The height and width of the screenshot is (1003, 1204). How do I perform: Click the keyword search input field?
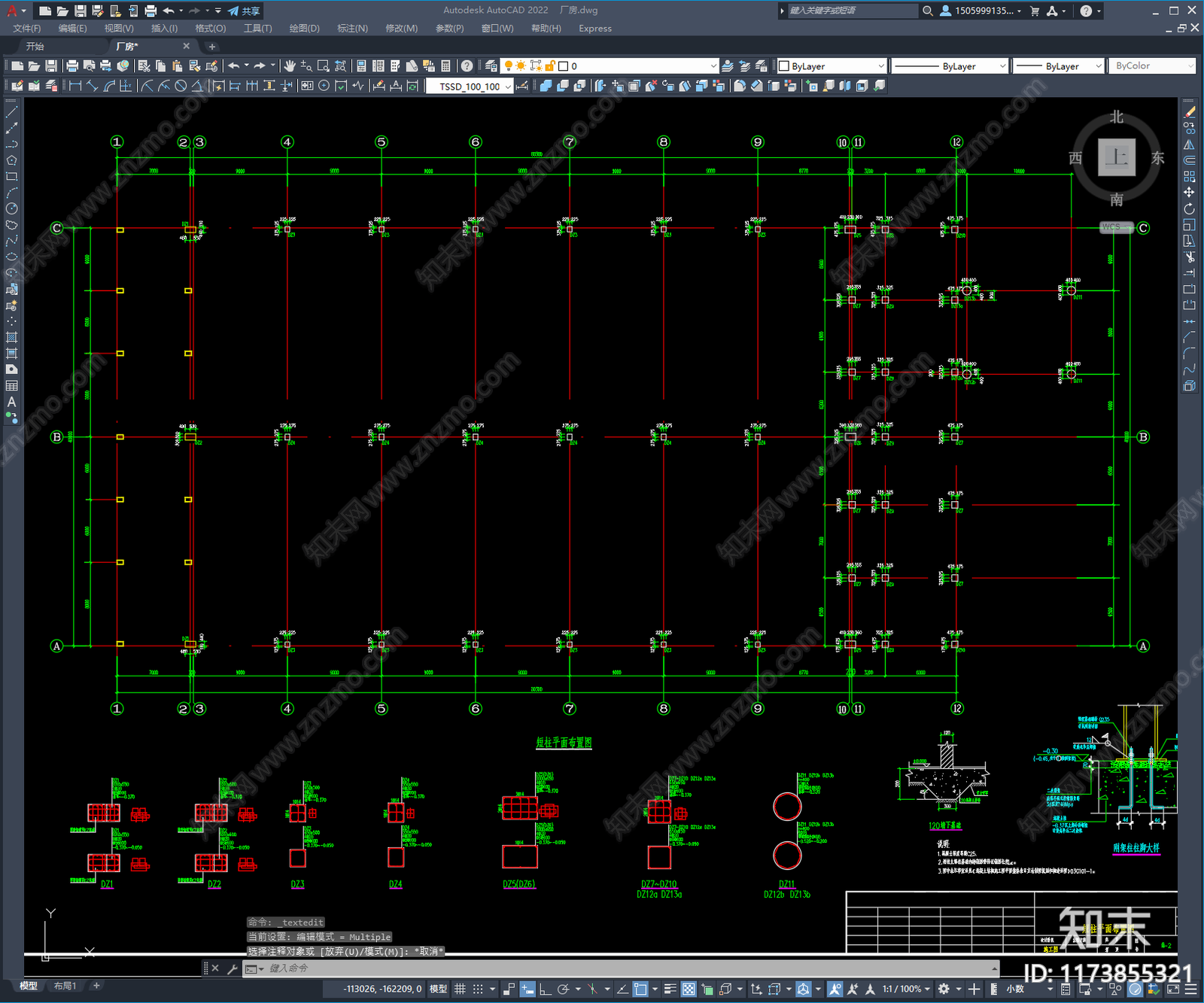coord(852,11)
